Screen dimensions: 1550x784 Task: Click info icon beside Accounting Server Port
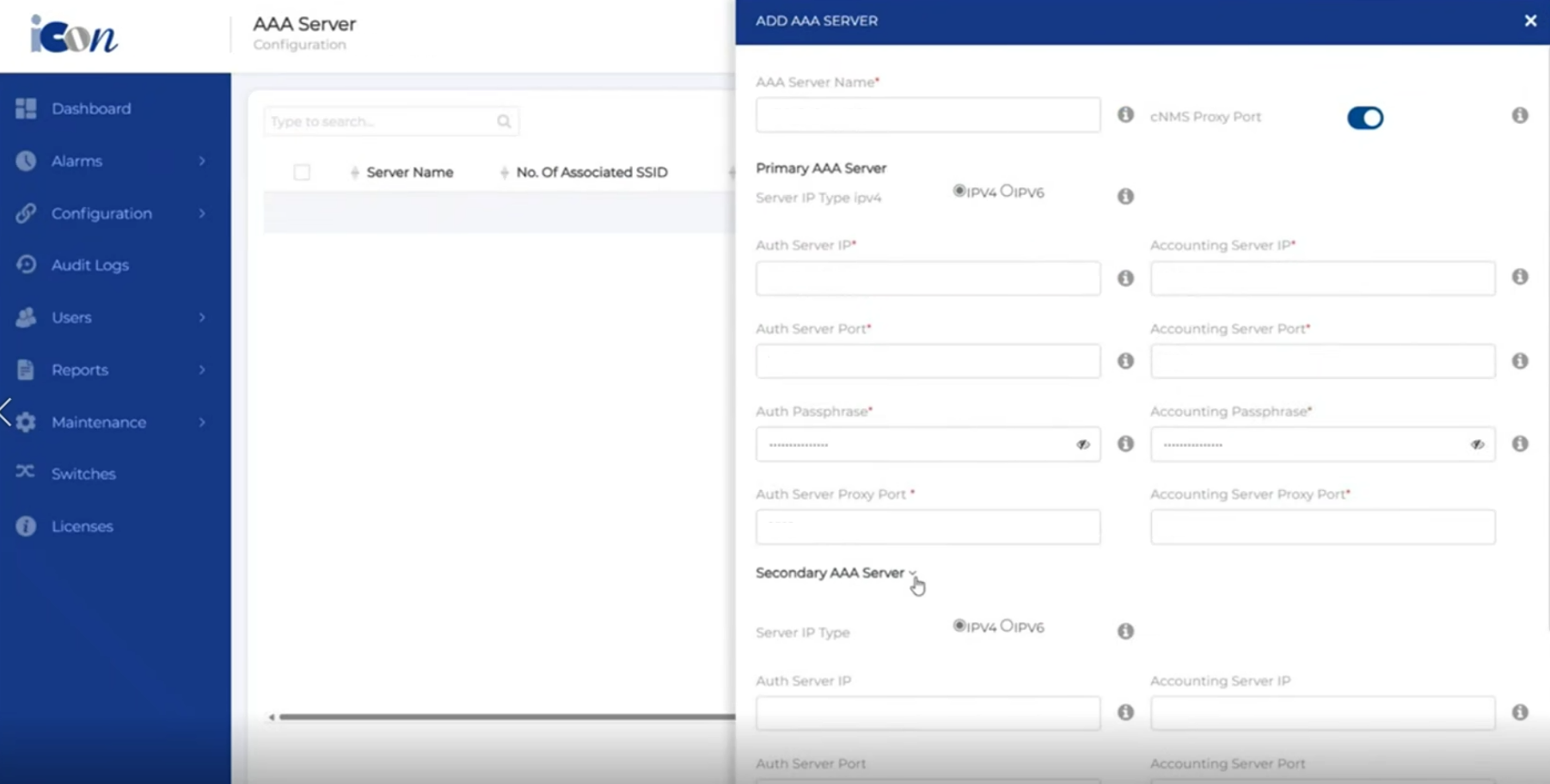coord(1520,361)
